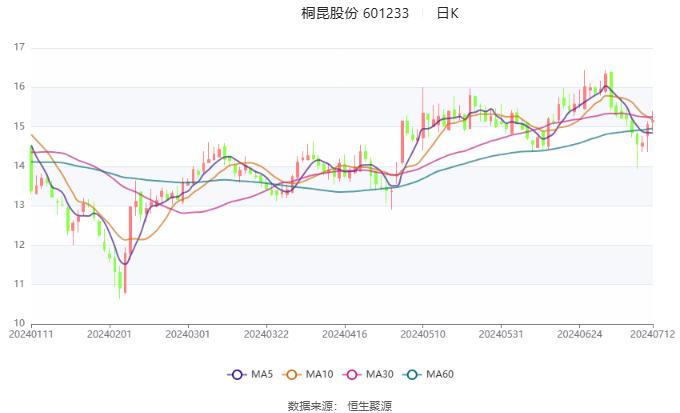Select the 20240624 date axis label
The width and height of the screenshot is (680, 413).
click(x=577, y=335)
